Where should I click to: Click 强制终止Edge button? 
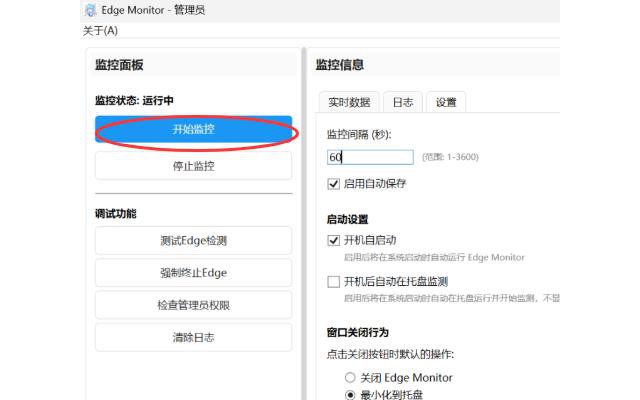pos(193,273)
